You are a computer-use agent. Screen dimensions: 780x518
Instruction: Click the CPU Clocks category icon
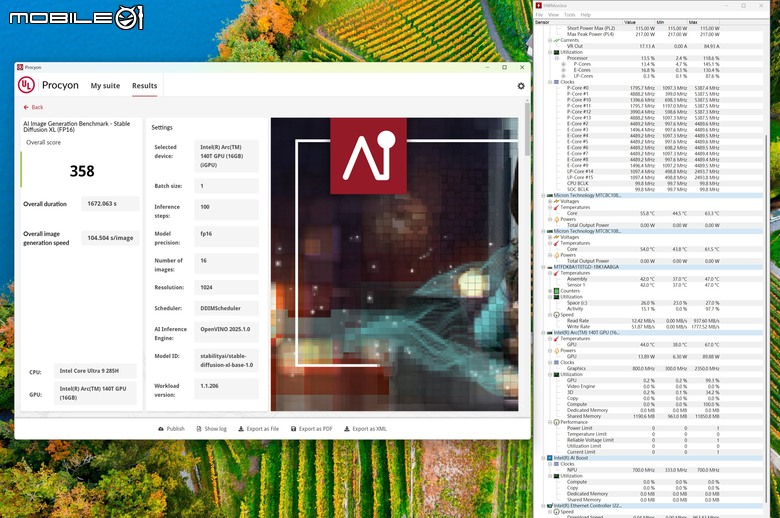[x=557, y=82]
